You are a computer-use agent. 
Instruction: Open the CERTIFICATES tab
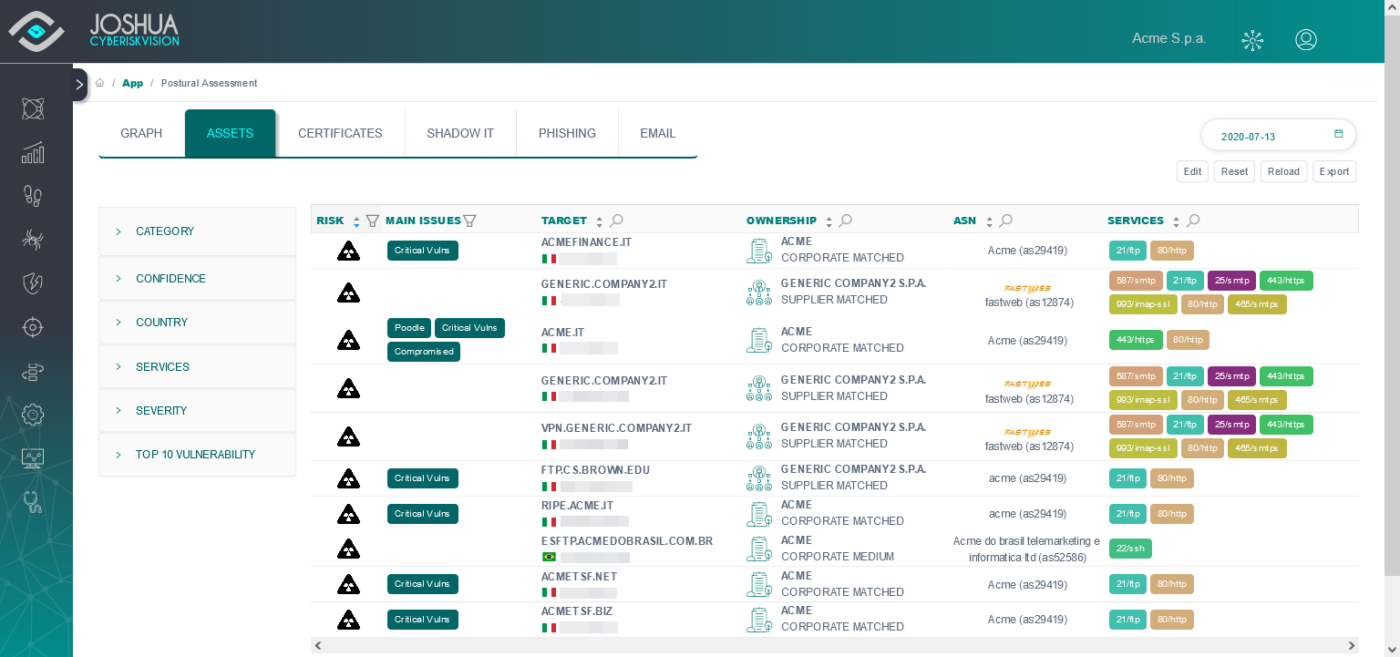point(340,133)
